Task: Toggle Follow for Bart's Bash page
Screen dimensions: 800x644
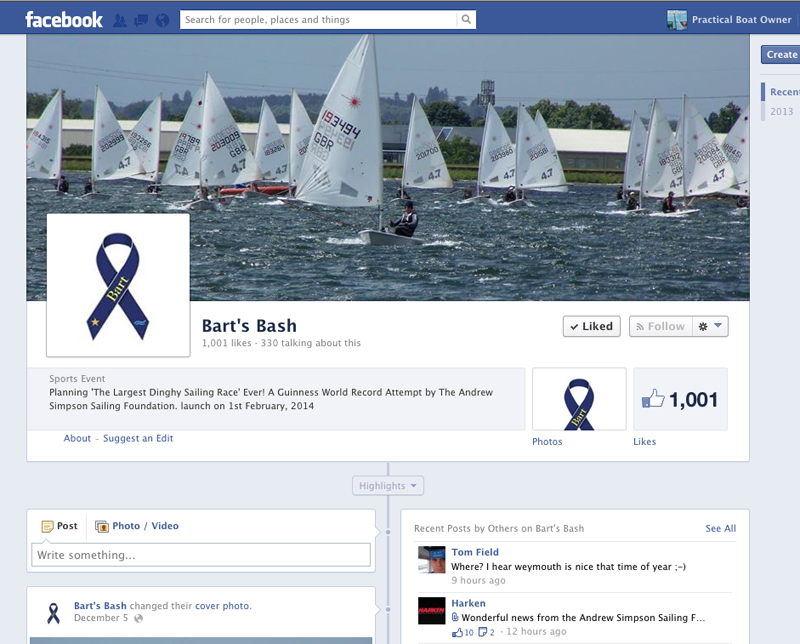Action: pos(659,326)
